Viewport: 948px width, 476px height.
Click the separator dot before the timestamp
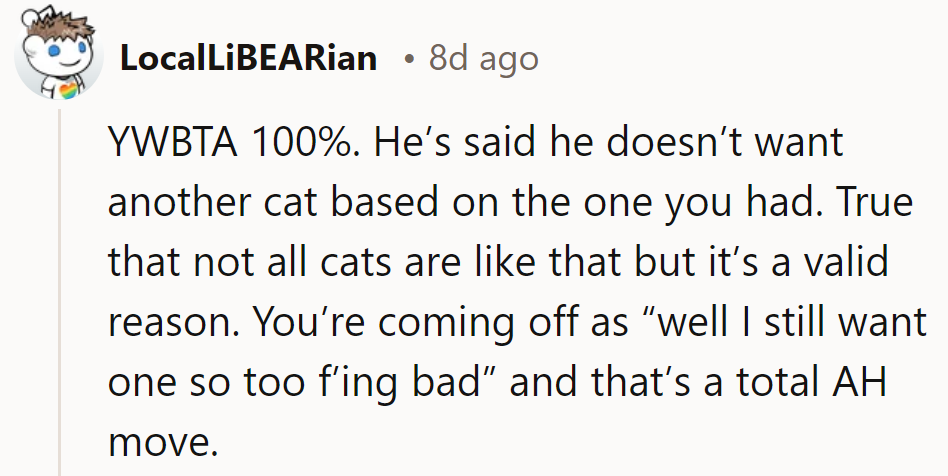tap(410, 60)
